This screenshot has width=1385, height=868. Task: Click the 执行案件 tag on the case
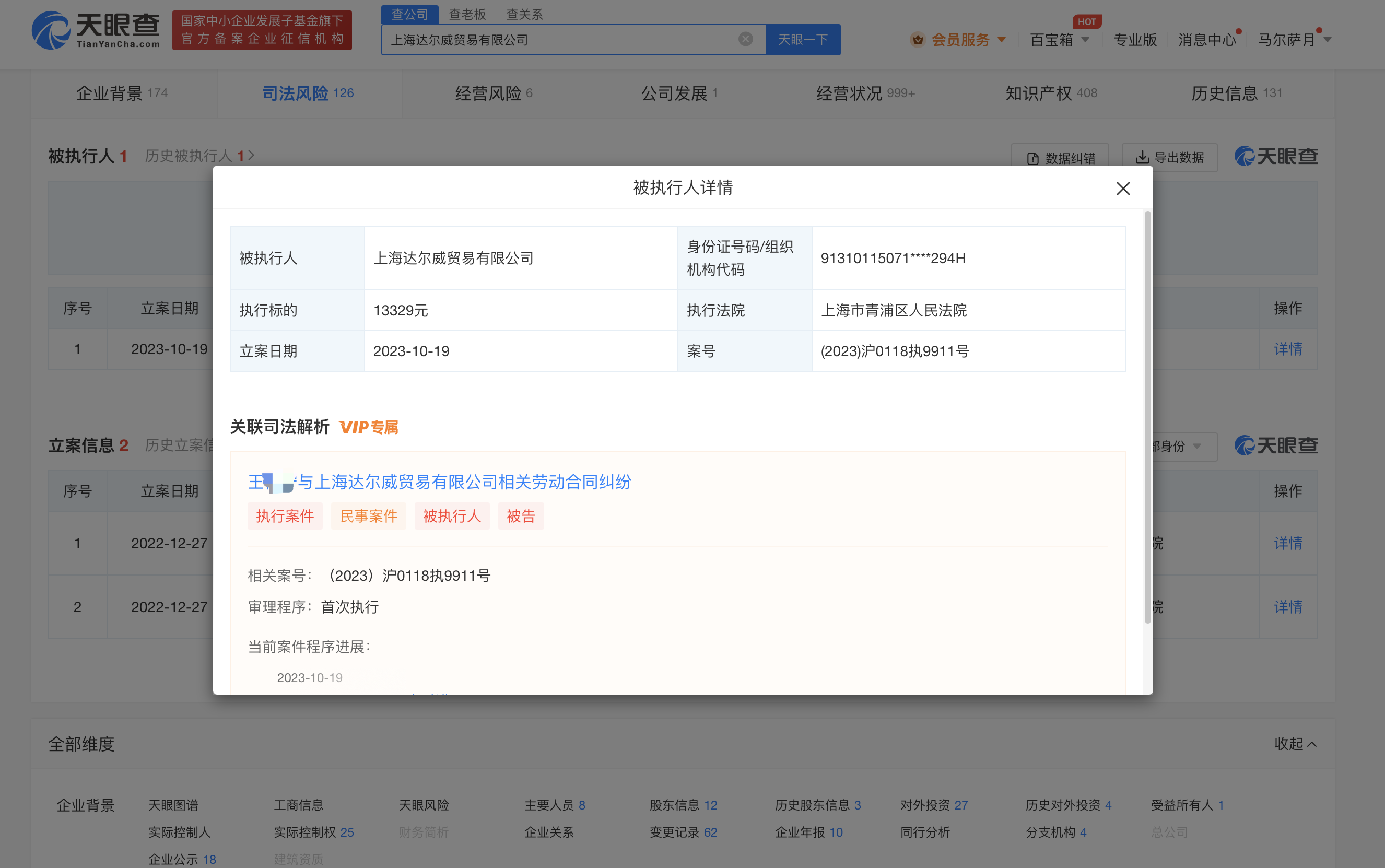285,515
